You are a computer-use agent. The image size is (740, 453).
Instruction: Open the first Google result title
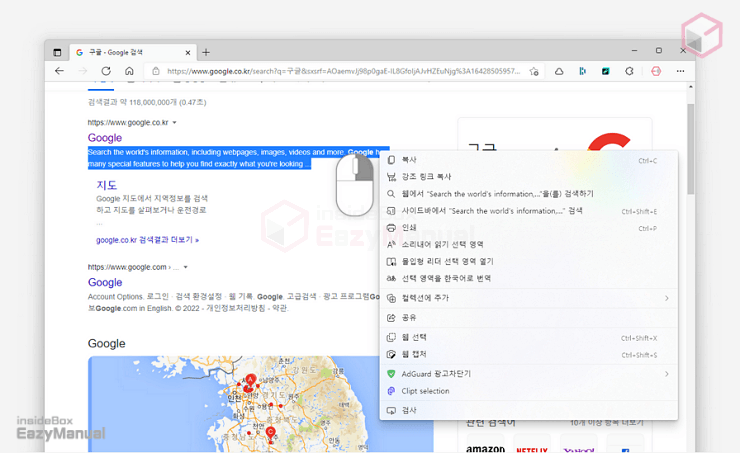pos(105,138)
